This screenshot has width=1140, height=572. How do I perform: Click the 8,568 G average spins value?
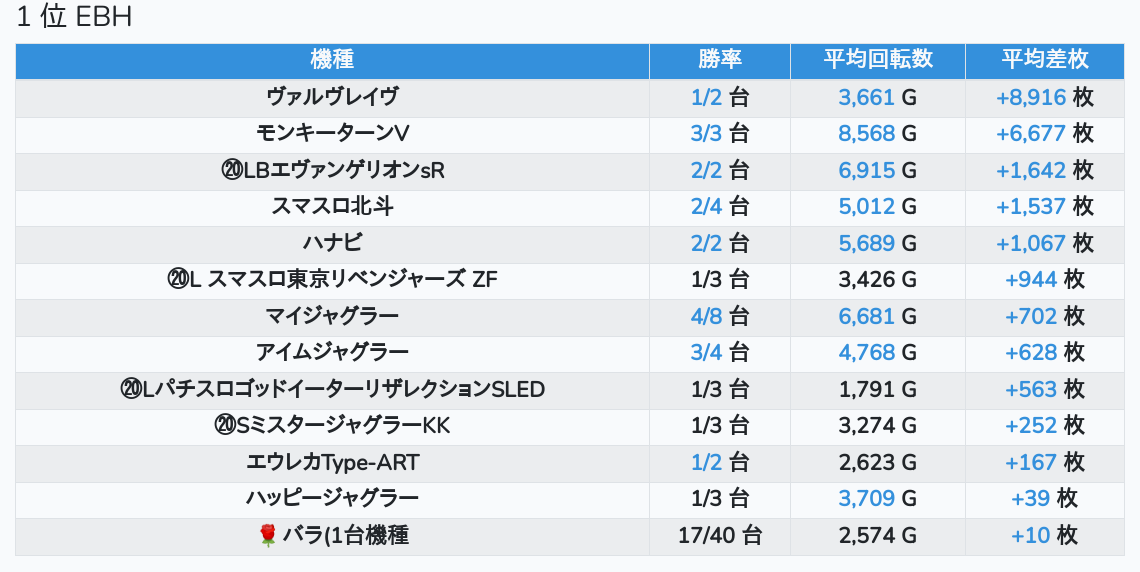tap(867, 134)
